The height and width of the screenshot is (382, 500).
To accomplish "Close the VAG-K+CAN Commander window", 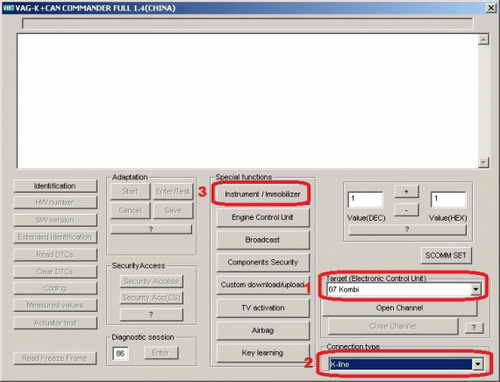I will tap(492, 8).
